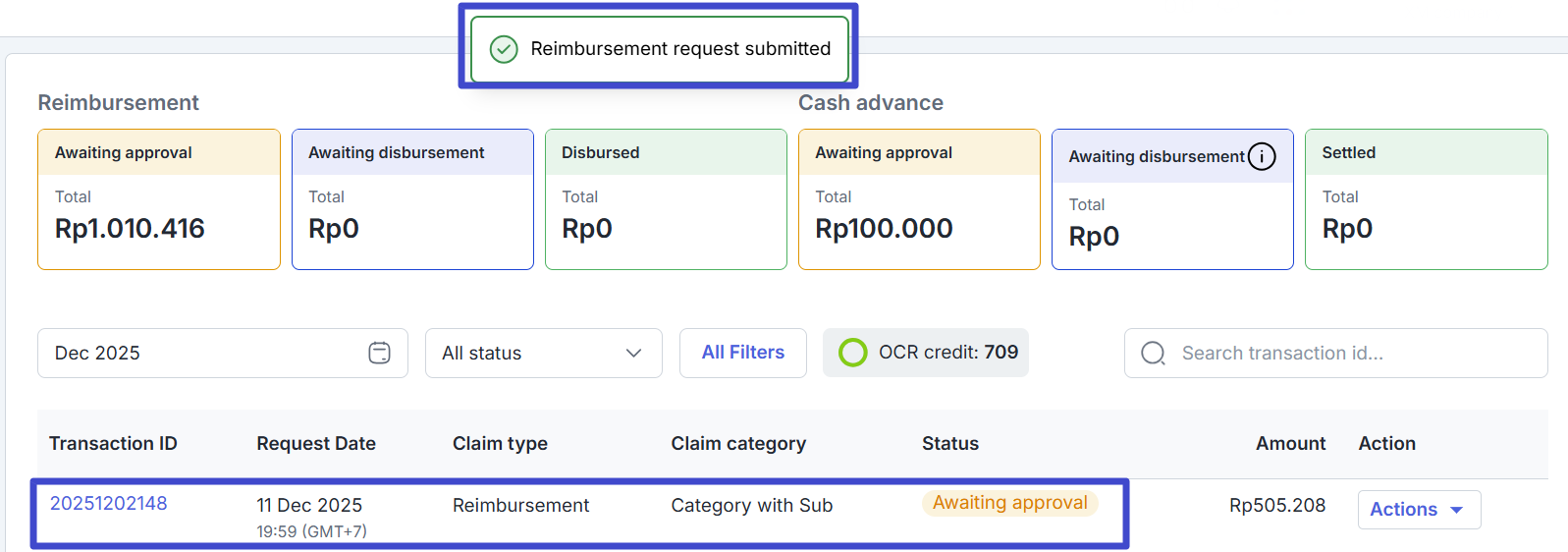The width and height of the screenshot is (1568, 552).
Task: Click the info icon beside Awaiting disbursement
Action: point(1262,156)
